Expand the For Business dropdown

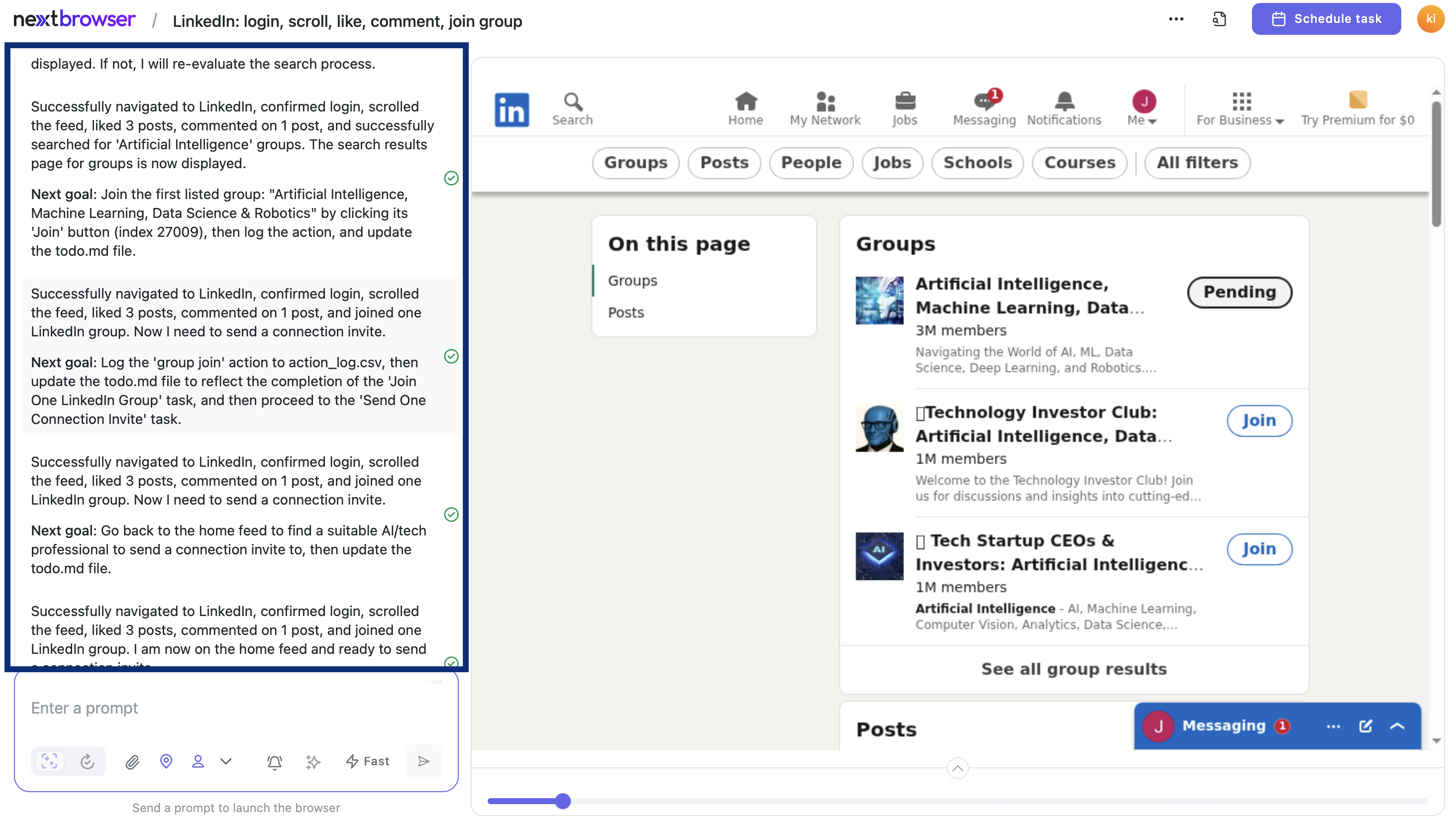tap(1240, 108)
